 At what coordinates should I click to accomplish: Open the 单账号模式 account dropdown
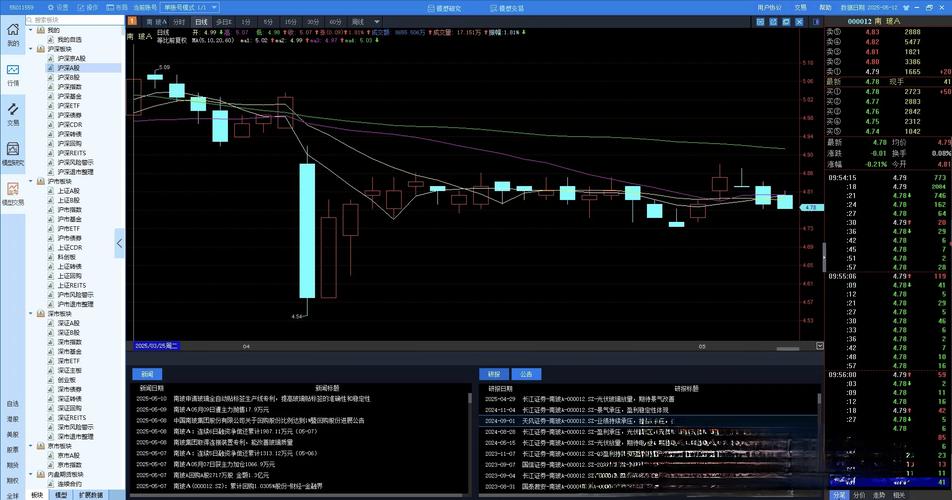(190, 7)
